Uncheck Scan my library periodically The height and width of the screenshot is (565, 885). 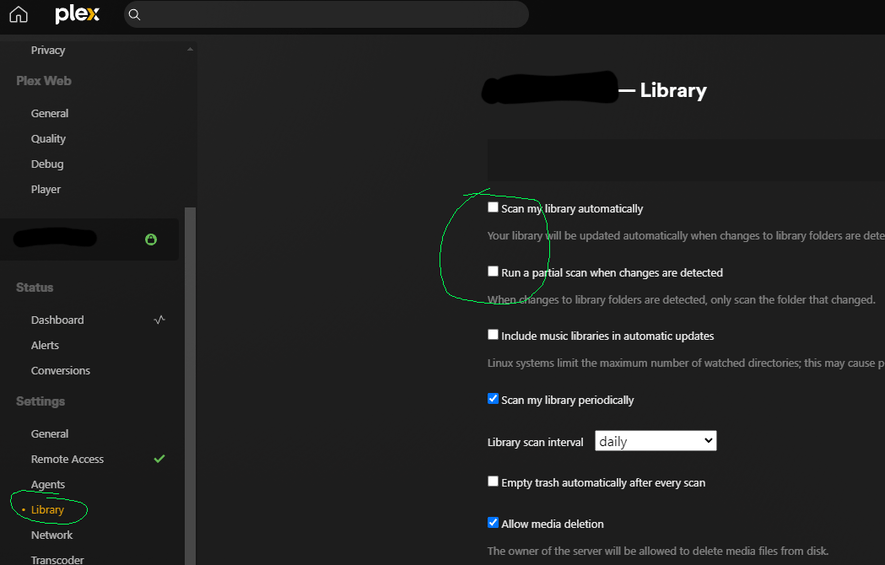click(493, 399)
